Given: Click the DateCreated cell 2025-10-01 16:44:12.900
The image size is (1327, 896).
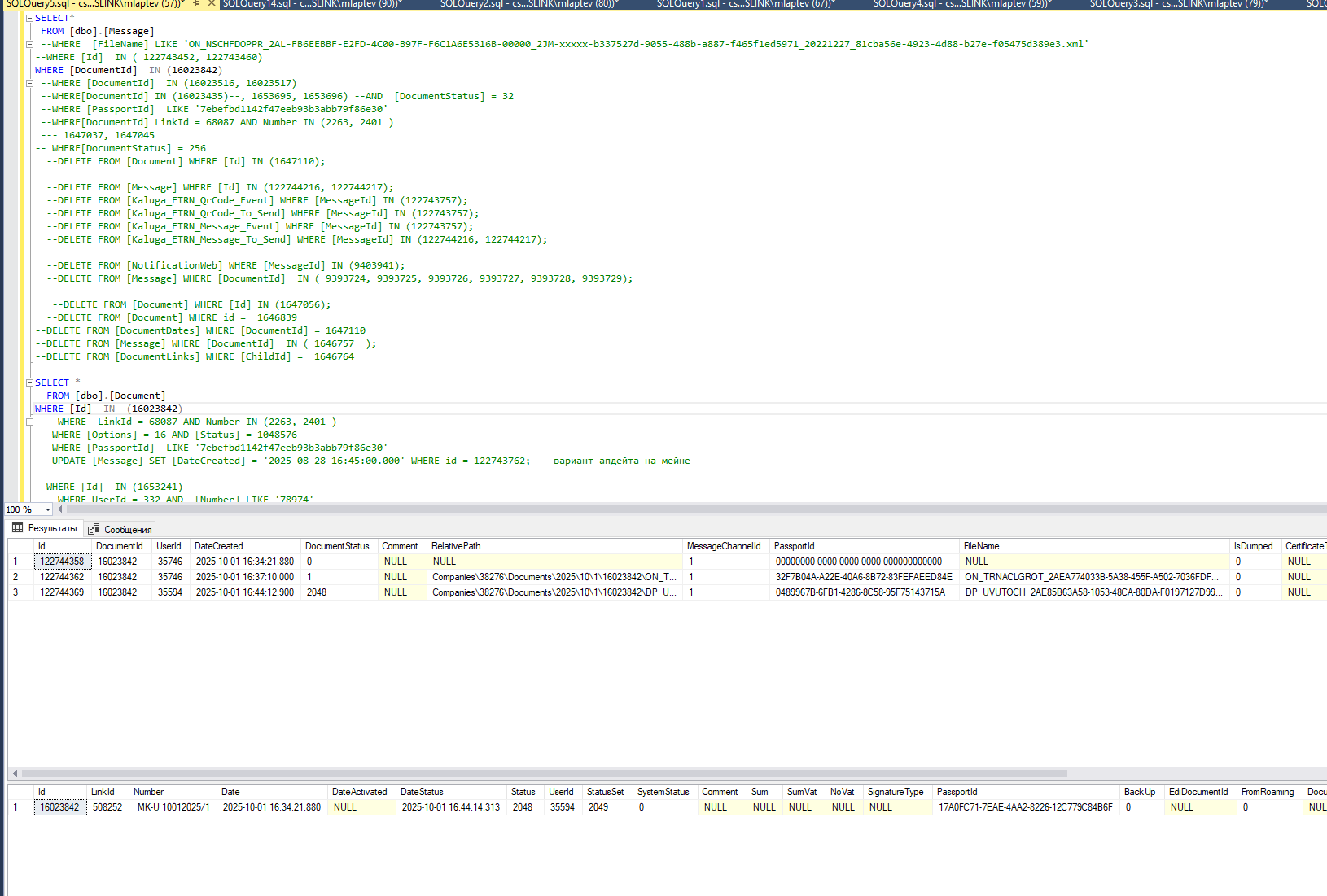Looking at the screenshot, I should pyautogui.click(x=245, y=592).
